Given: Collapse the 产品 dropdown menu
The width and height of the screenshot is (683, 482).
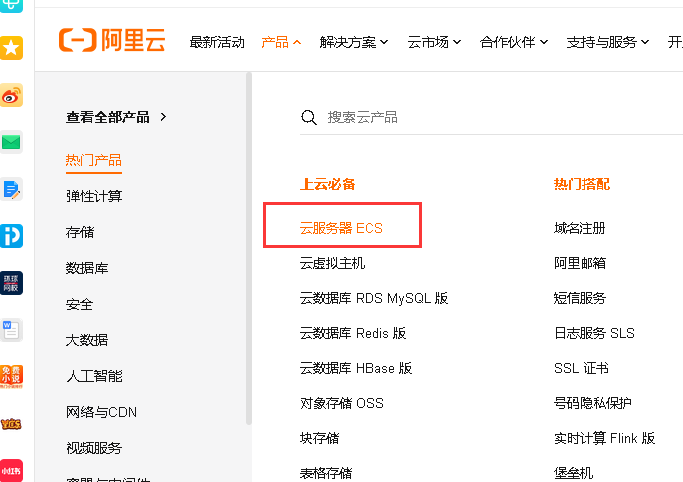Looking at the screenshot, I should 281,42.
